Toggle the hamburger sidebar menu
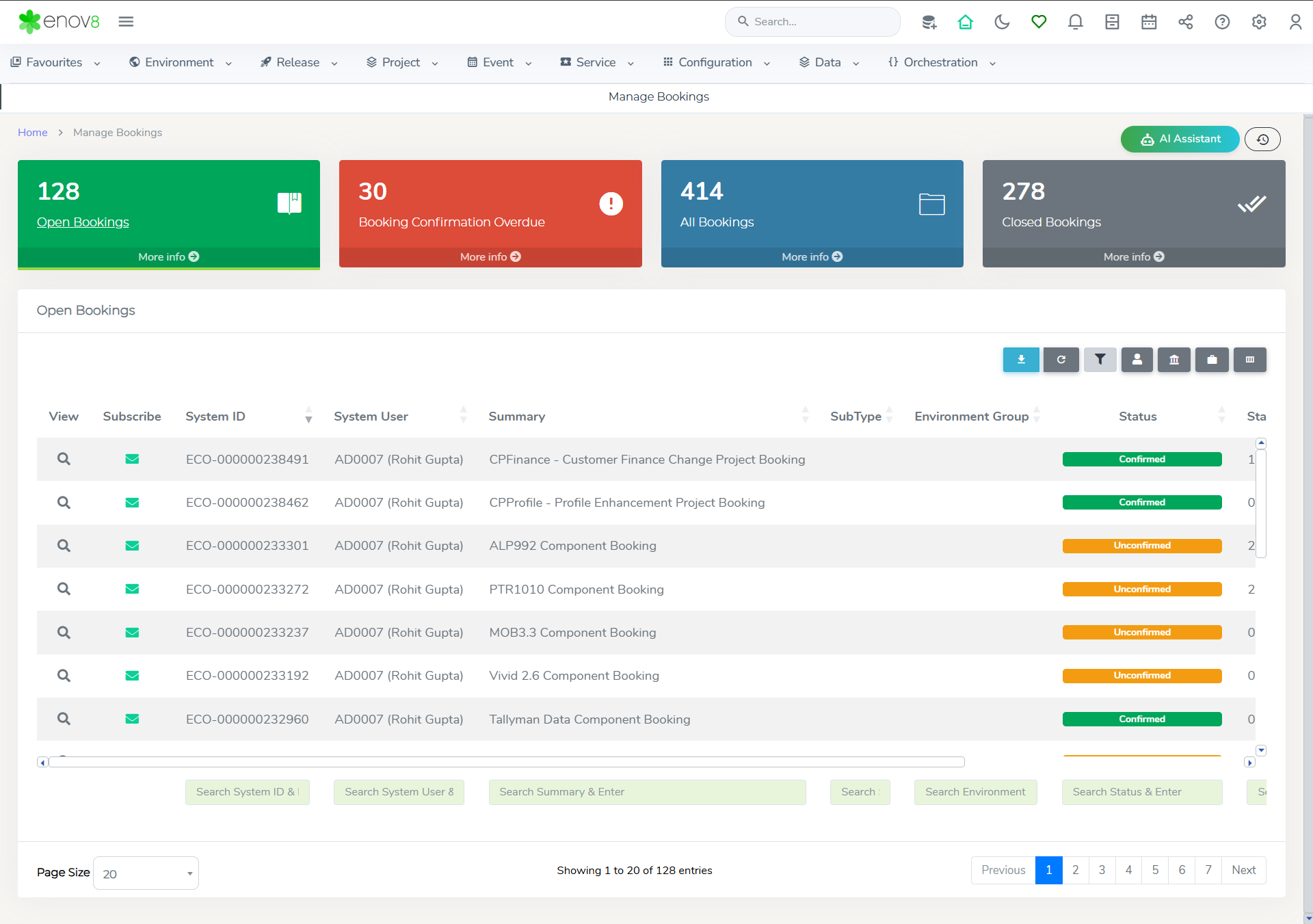 [x=126, y=22]
